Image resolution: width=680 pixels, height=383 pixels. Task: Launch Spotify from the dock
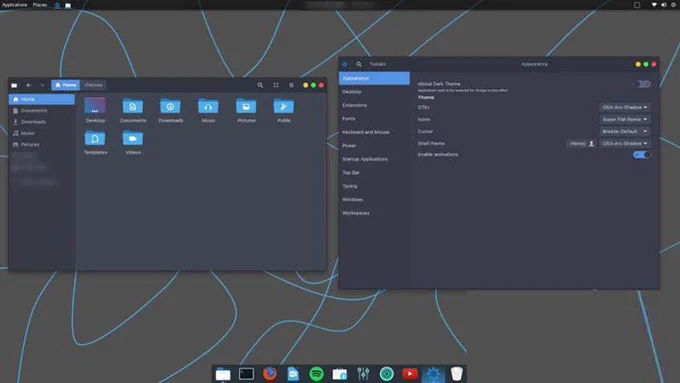tap(317, 373)
